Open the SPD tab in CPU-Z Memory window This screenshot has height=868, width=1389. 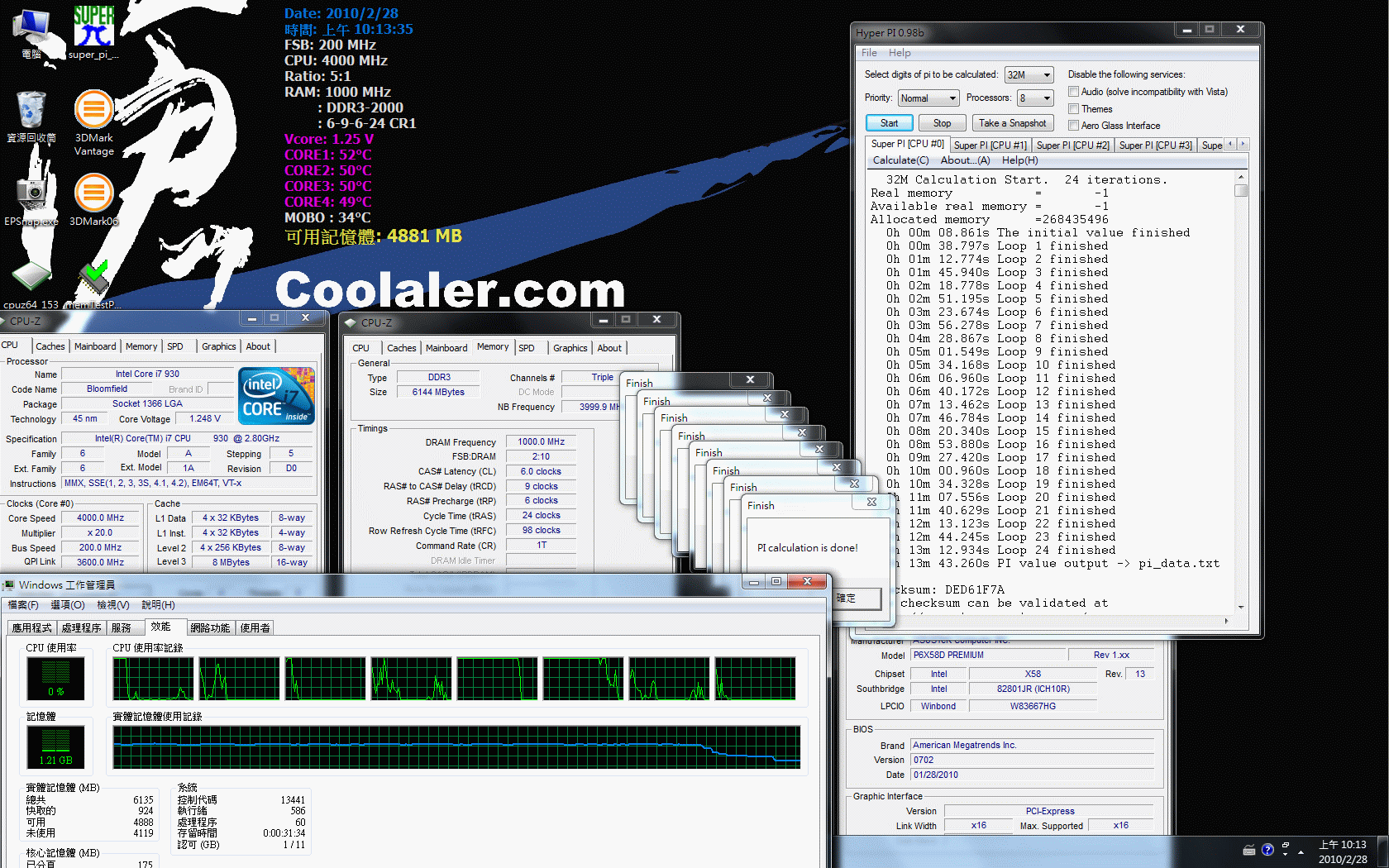coord(527,348)
